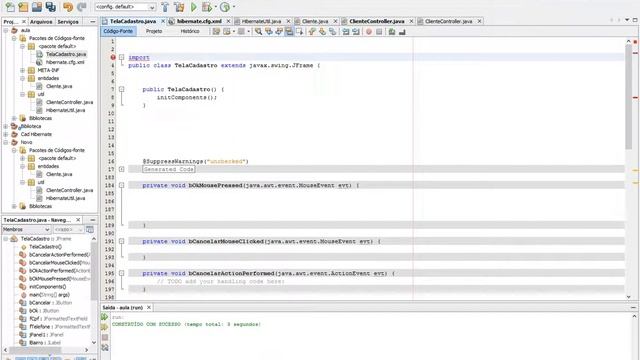Image resolution: width=640 pixels, height=360 pixels.
Task: Click the Next Bookmark icon
Action: click(x=322, y=31)
